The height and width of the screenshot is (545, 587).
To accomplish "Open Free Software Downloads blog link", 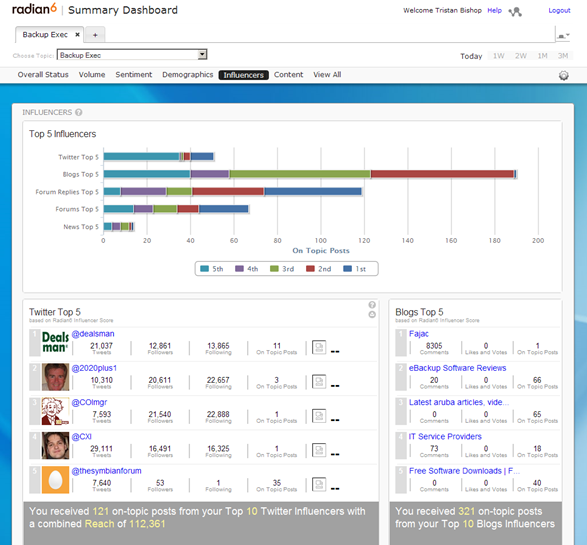I will point(464,471).
